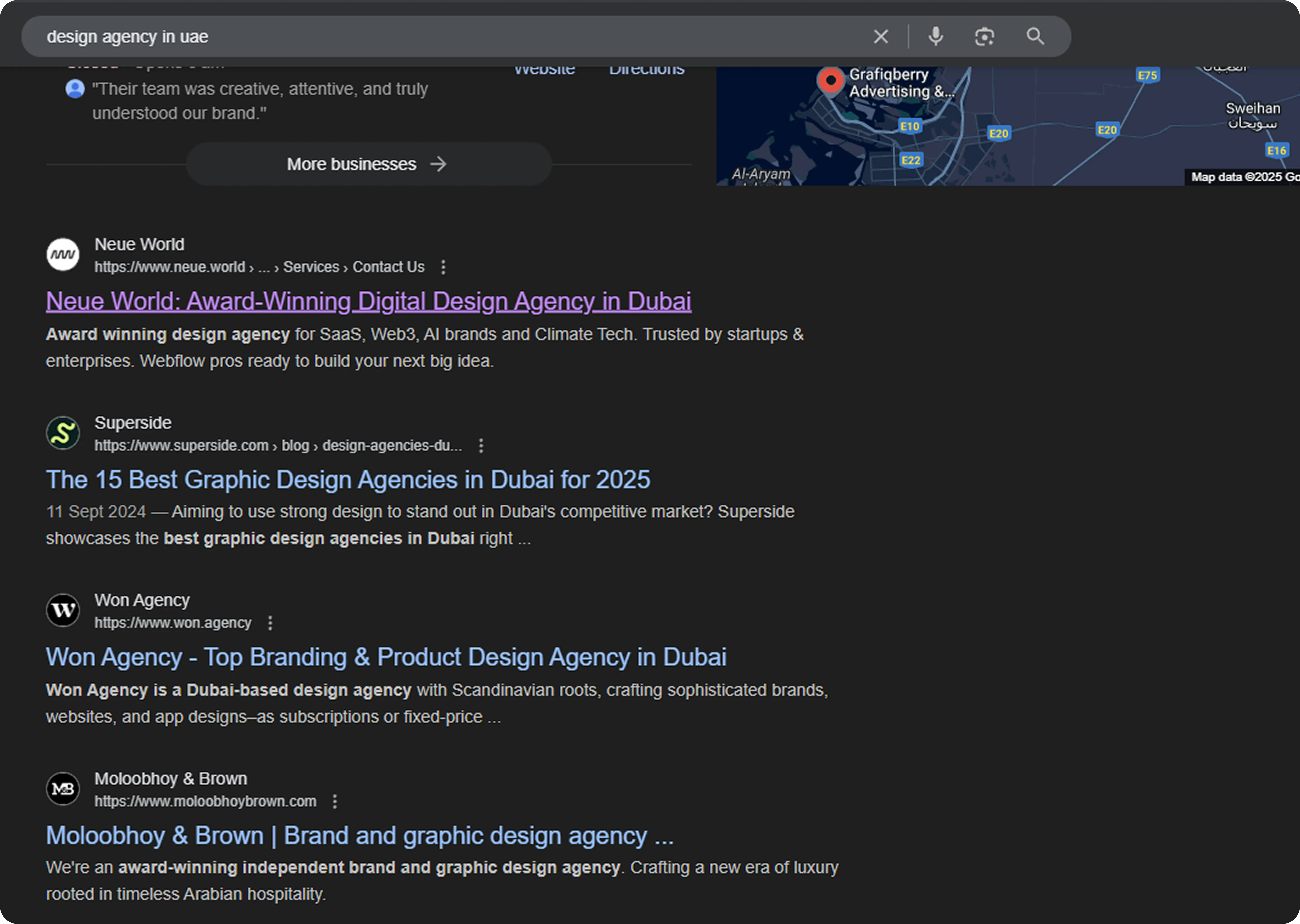Click the 'Their team was creative' review text
1300x924 pixels.
(x=260, y=101)
